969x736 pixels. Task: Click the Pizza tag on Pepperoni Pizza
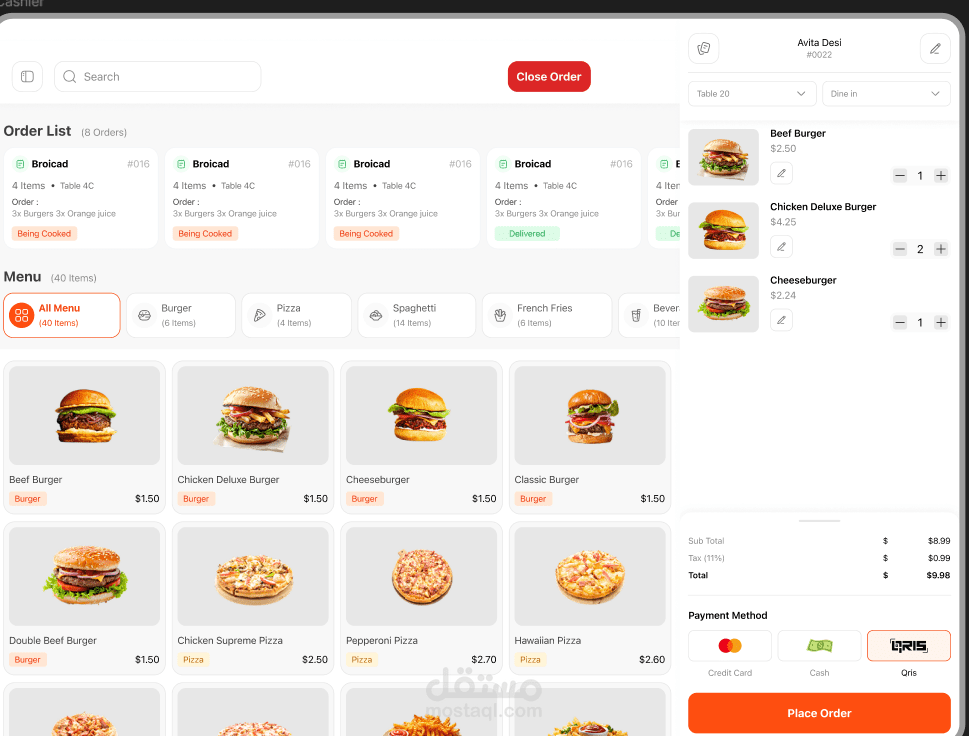pyautogui.click(x=362, y=659)
